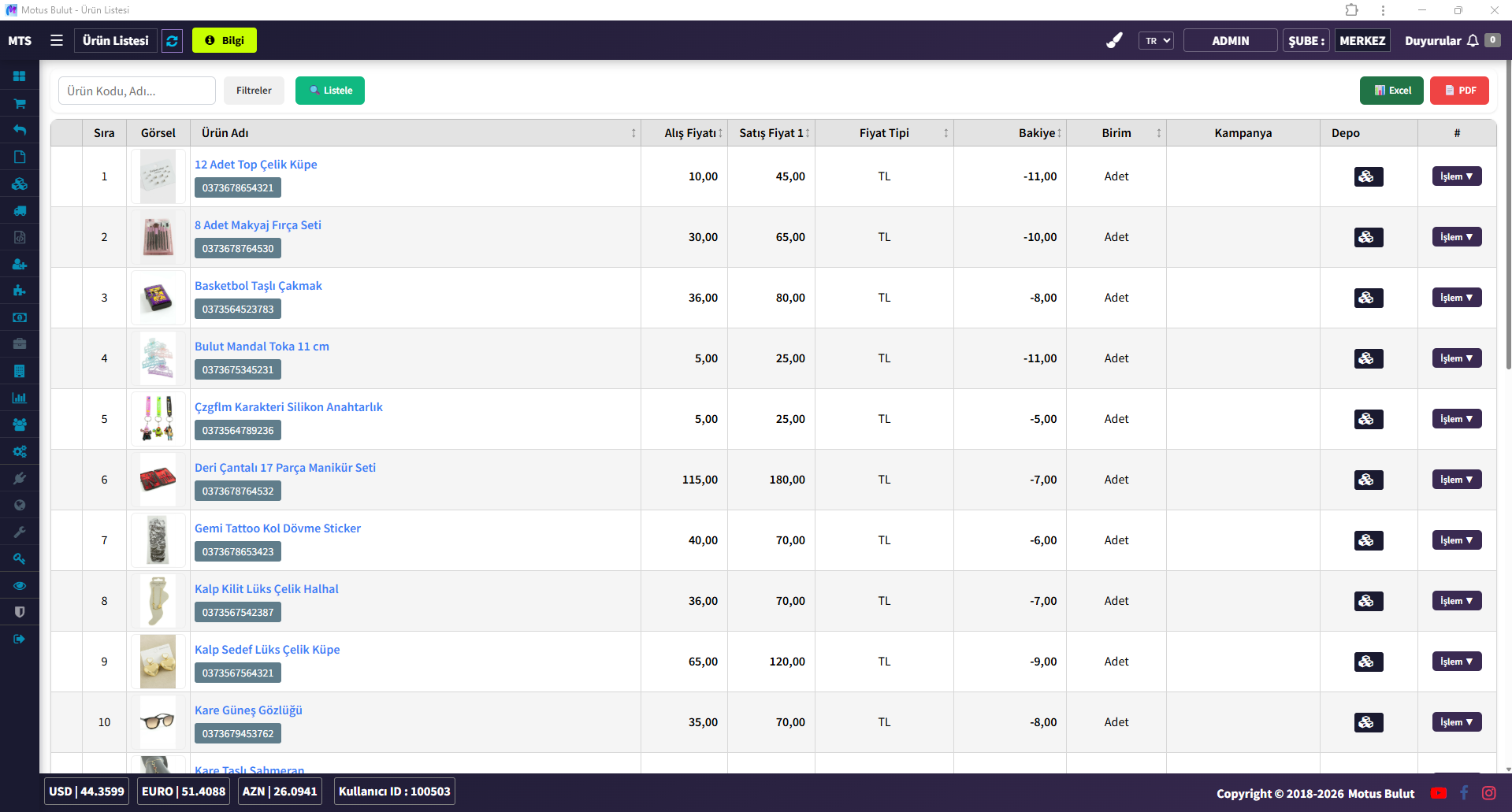Toggle the eye visibility icon in sidebar

[x=20, y=585]
